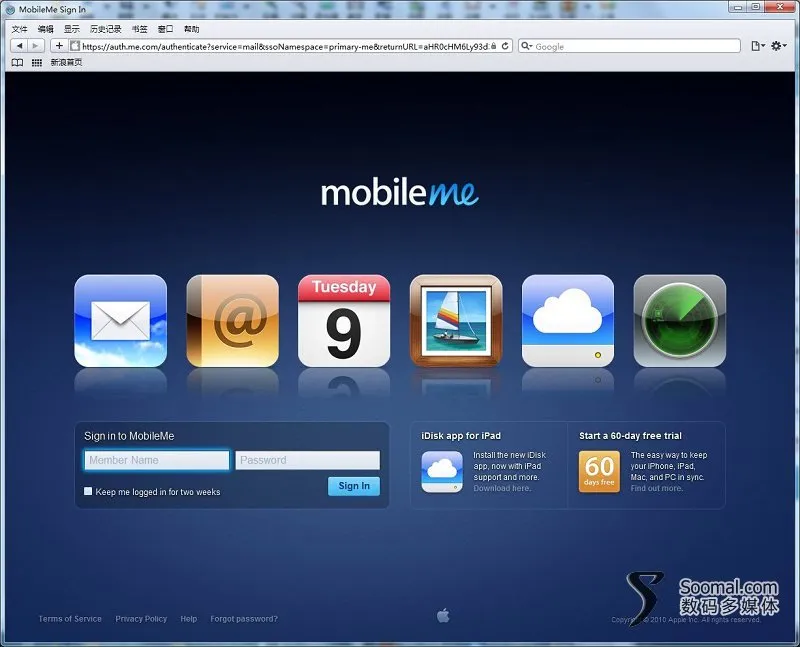Open the Top Sites grid icon

coord(37,62)
